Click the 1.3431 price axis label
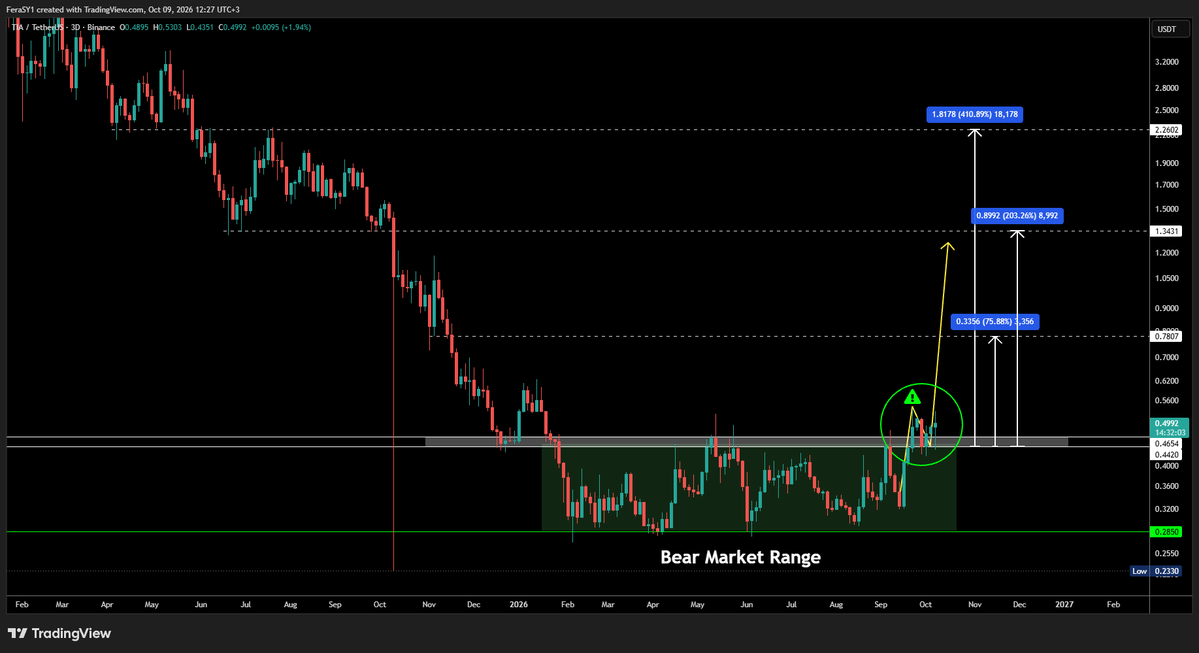This screenshot has height=653, width=1199. 1166,231
